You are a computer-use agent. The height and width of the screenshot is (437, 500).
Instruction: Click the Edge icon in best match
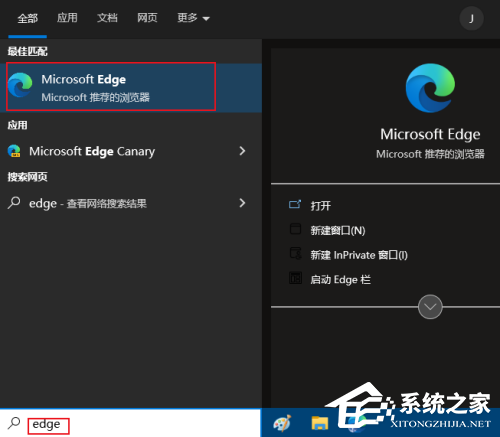(20, 85)
